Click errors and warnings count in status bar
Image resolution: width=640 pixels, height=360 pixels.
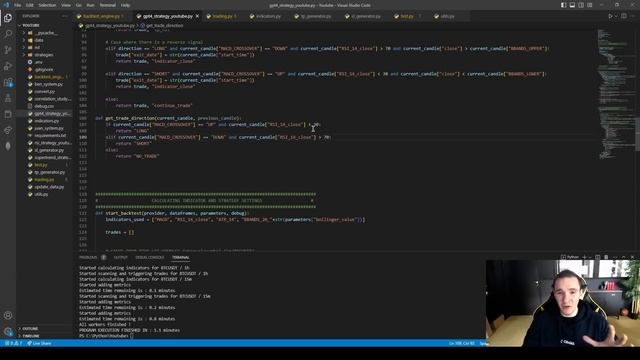(x=13, y=343)
